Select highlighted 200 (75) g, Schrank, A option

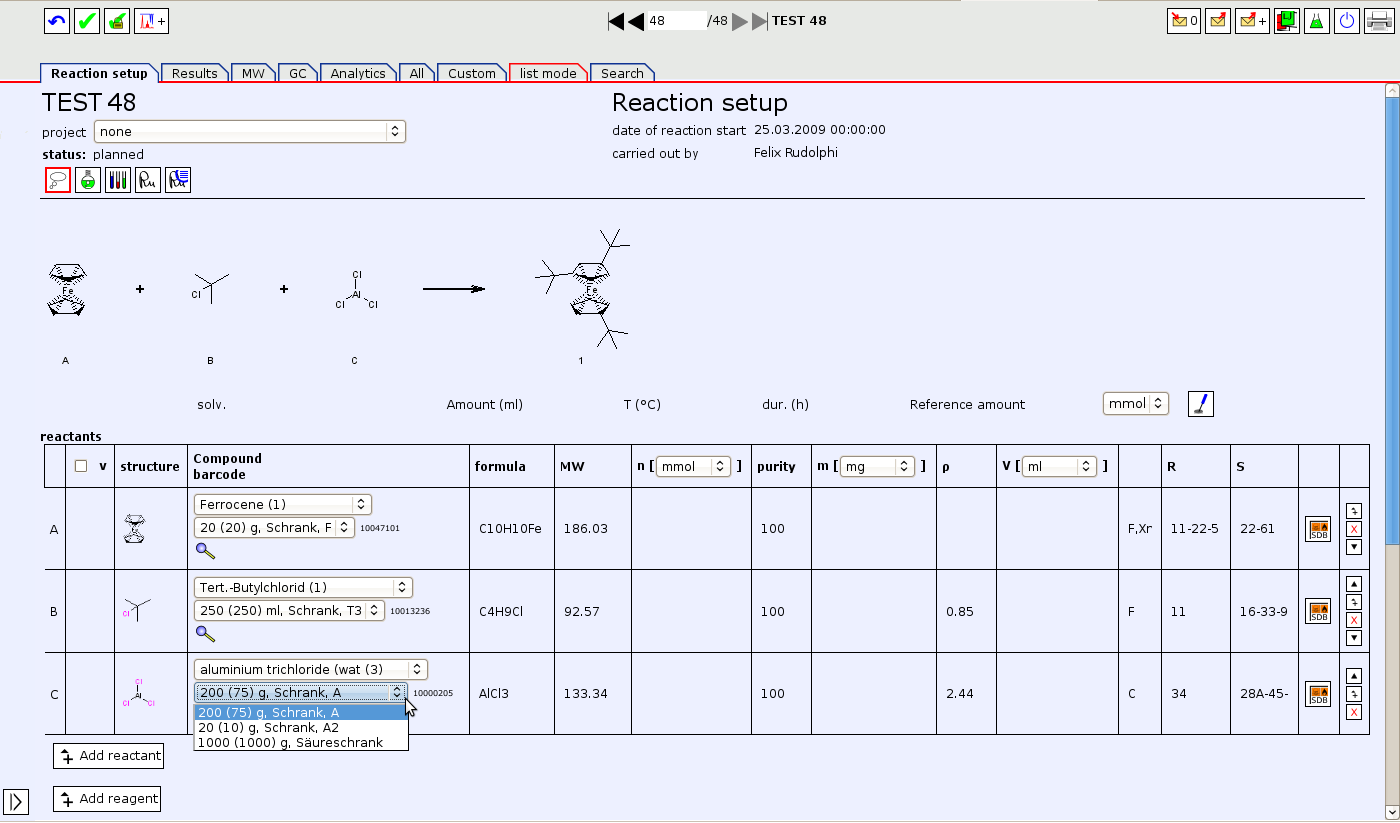pyautogui.click(x=301, y=713)
